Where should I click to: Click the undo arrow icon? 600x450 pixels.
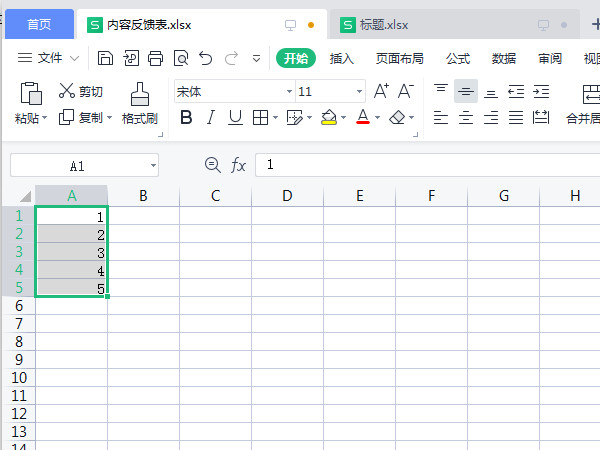206,58
